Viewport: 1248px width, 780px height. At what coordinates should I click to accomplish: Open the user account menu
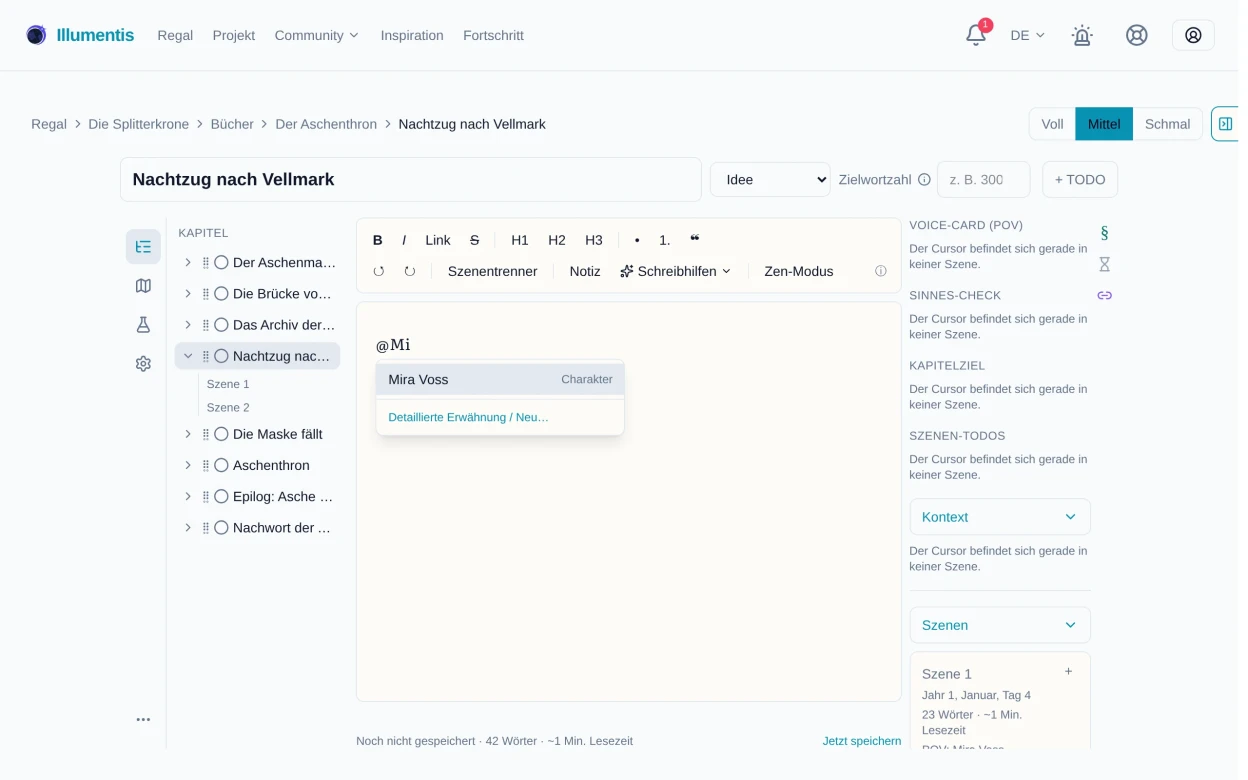click(x=1193, y=35)
